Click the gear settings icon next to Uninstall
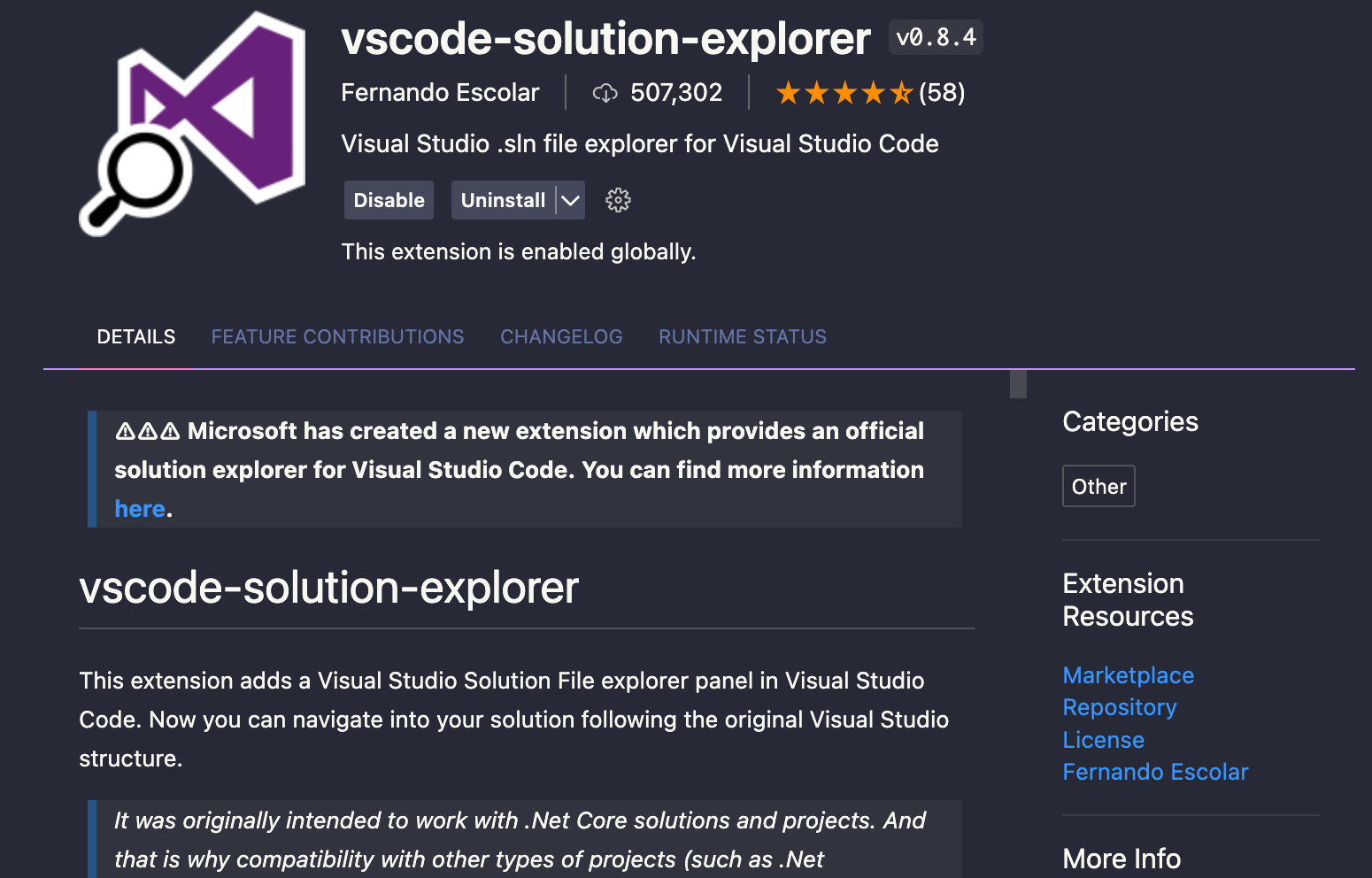 click(x=618, y=200)
